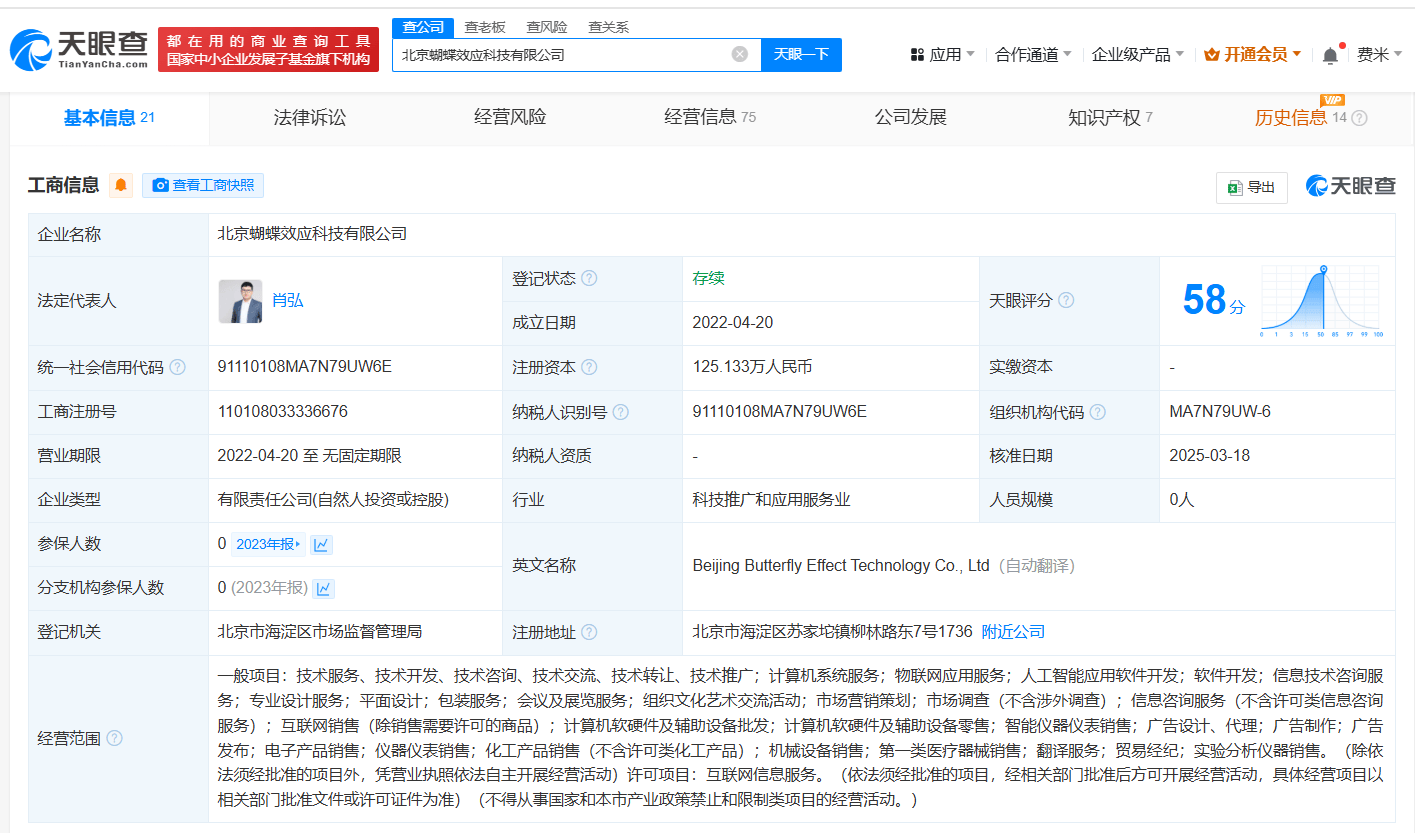Screen dimensions: 1415x833
Task: Switch to the 法律诉讼 tab
Action: click(x=310, y=118)
